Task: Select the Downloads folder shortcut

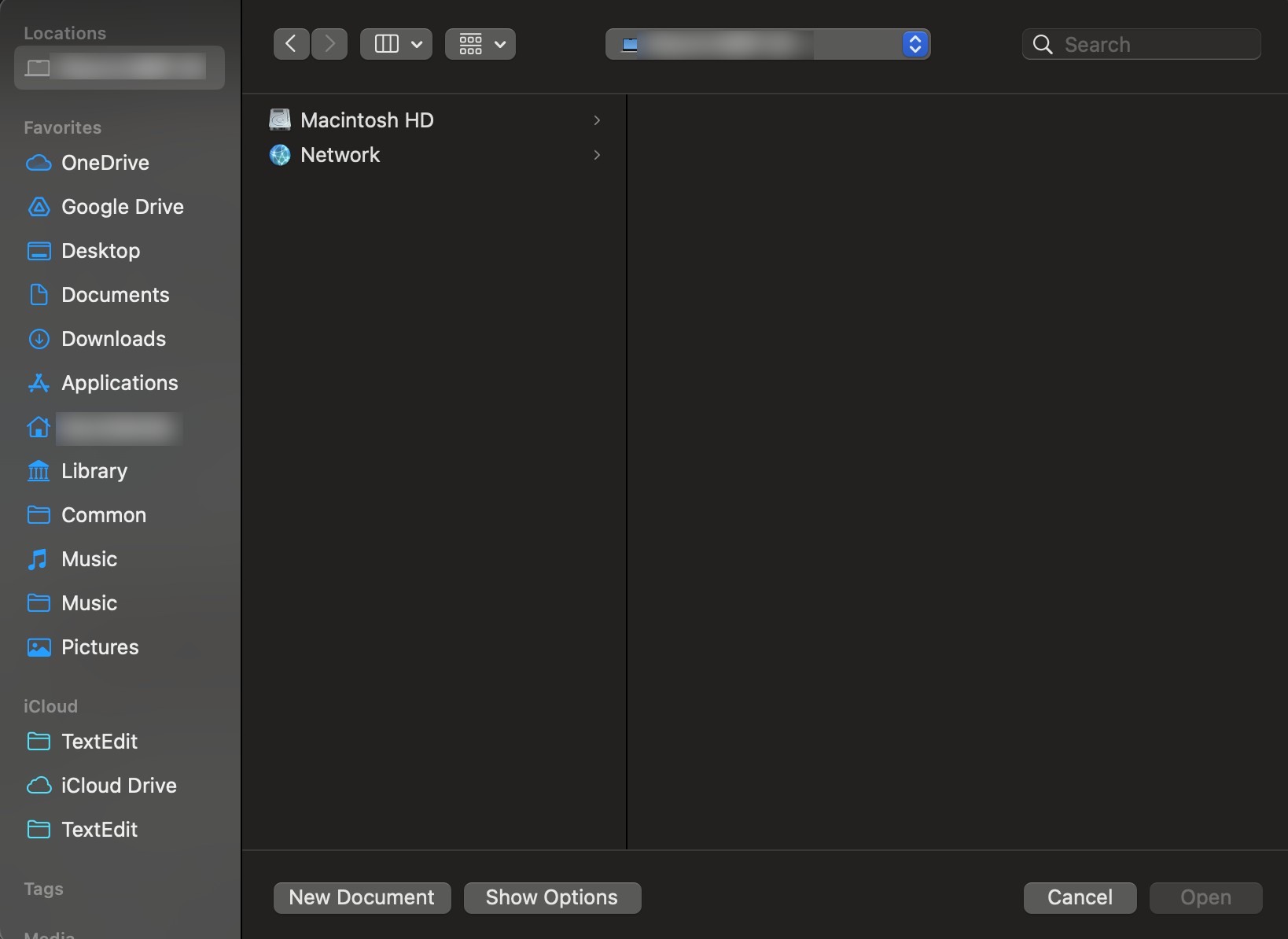Action: point(113,339)
